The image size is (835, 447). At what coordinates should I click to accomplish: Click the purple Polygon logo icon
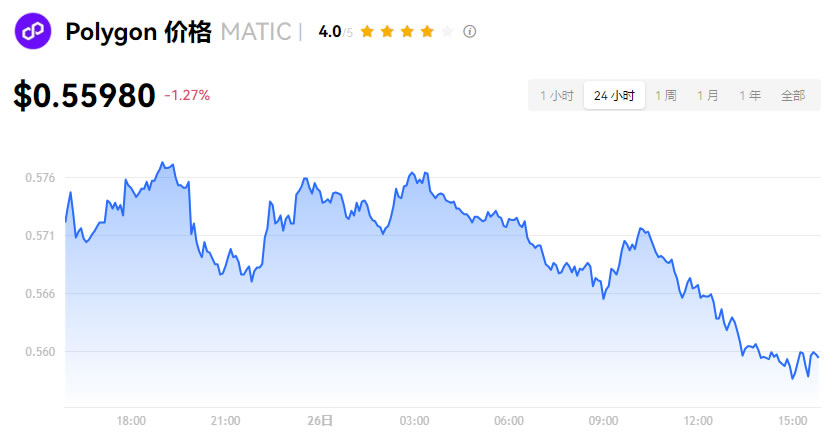(32, 32)
